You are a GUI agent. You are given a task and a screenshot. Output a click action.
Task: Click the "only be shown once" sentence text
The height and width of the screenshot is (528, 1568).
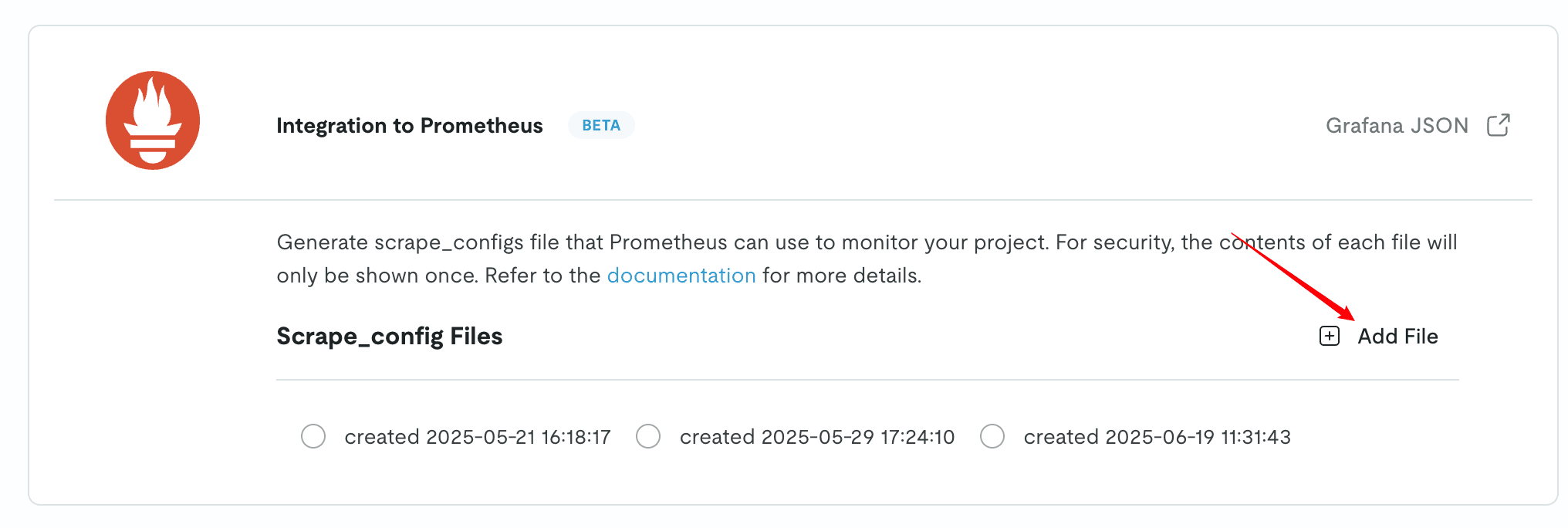[377, 276]
